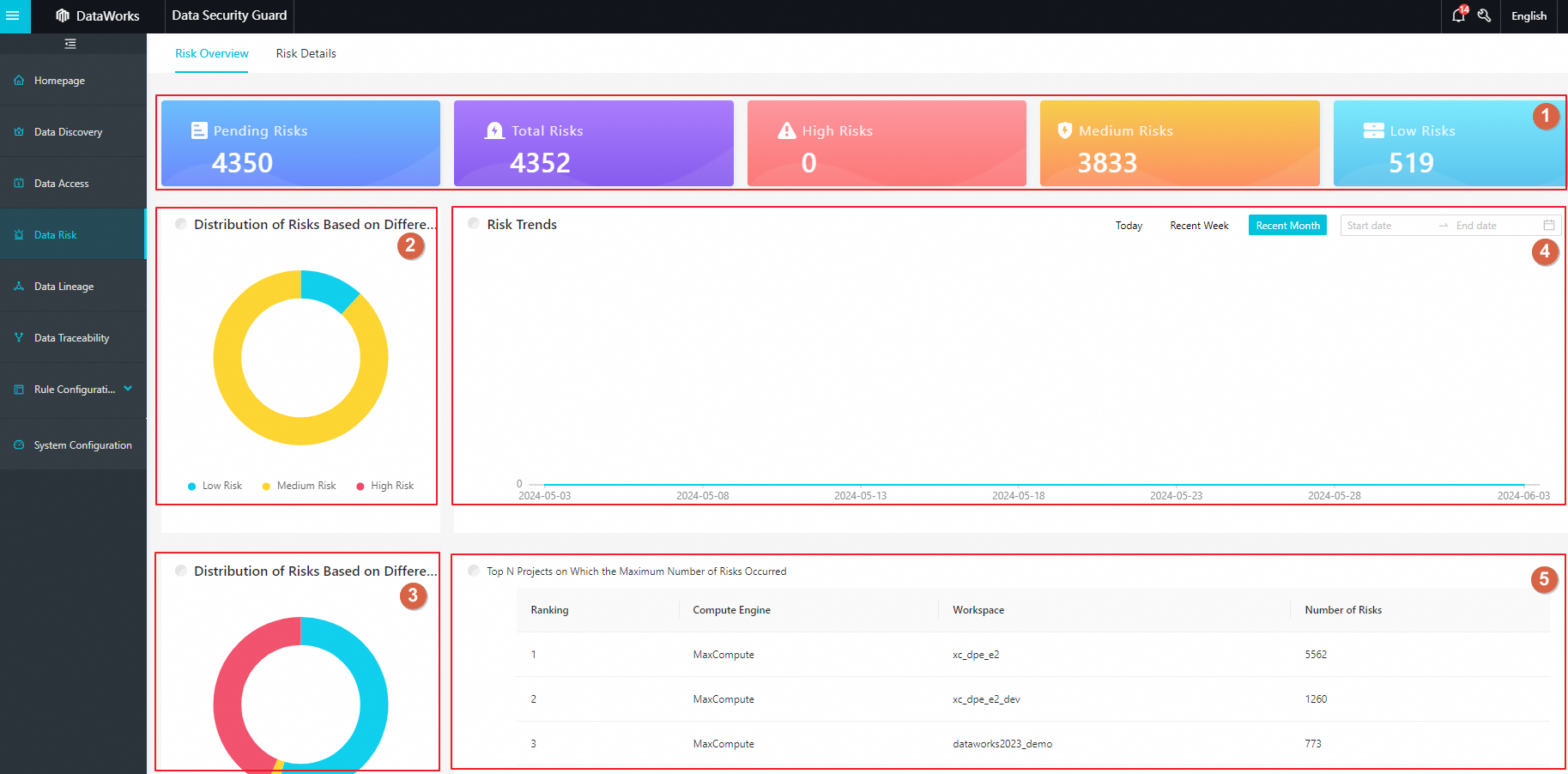Open notifications bell icon
Screen dimensions: 1568x774
(1459, 15)
